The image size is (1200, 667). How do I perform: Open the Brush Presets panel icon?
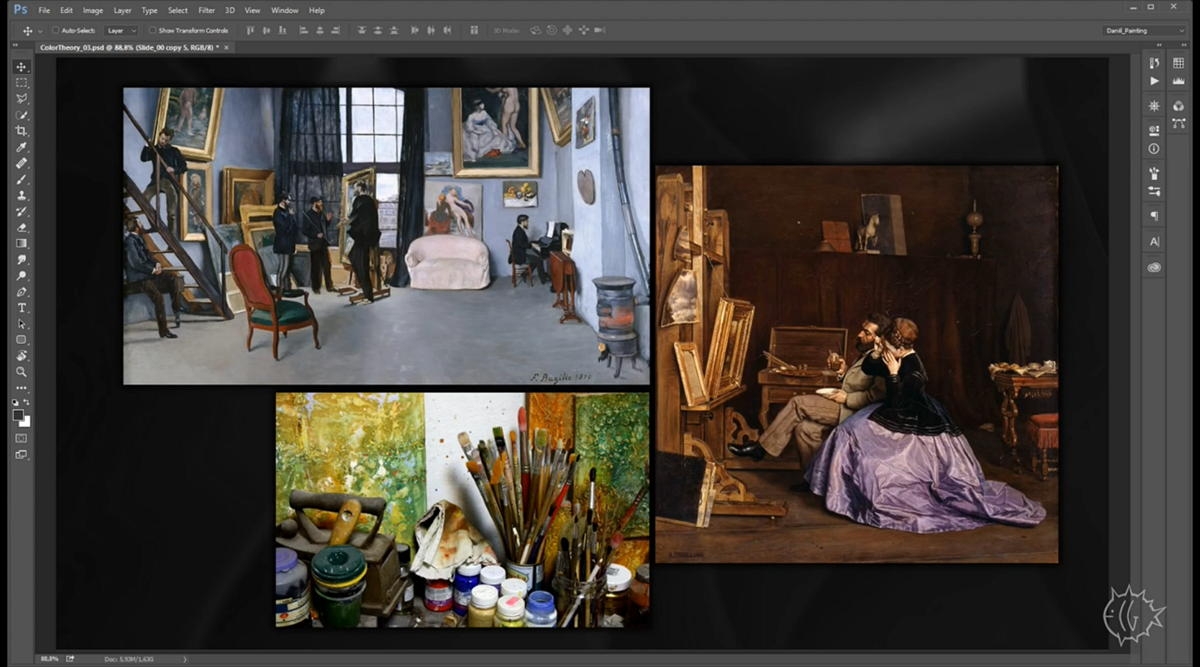pos(1154,173)
